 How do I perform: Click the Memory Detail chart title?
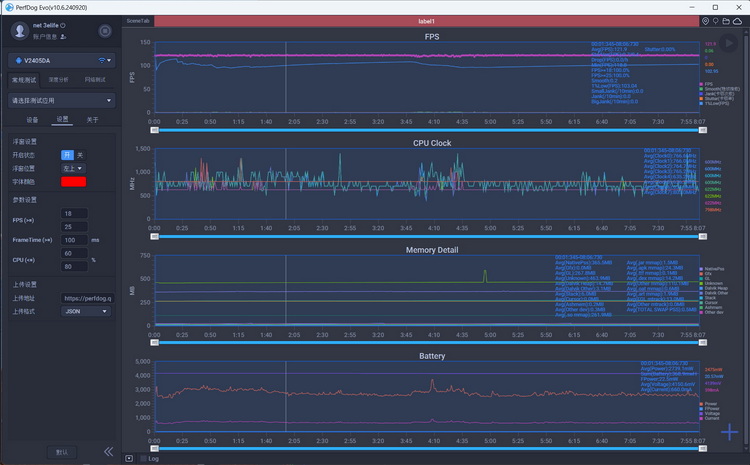tap(432, 250)
